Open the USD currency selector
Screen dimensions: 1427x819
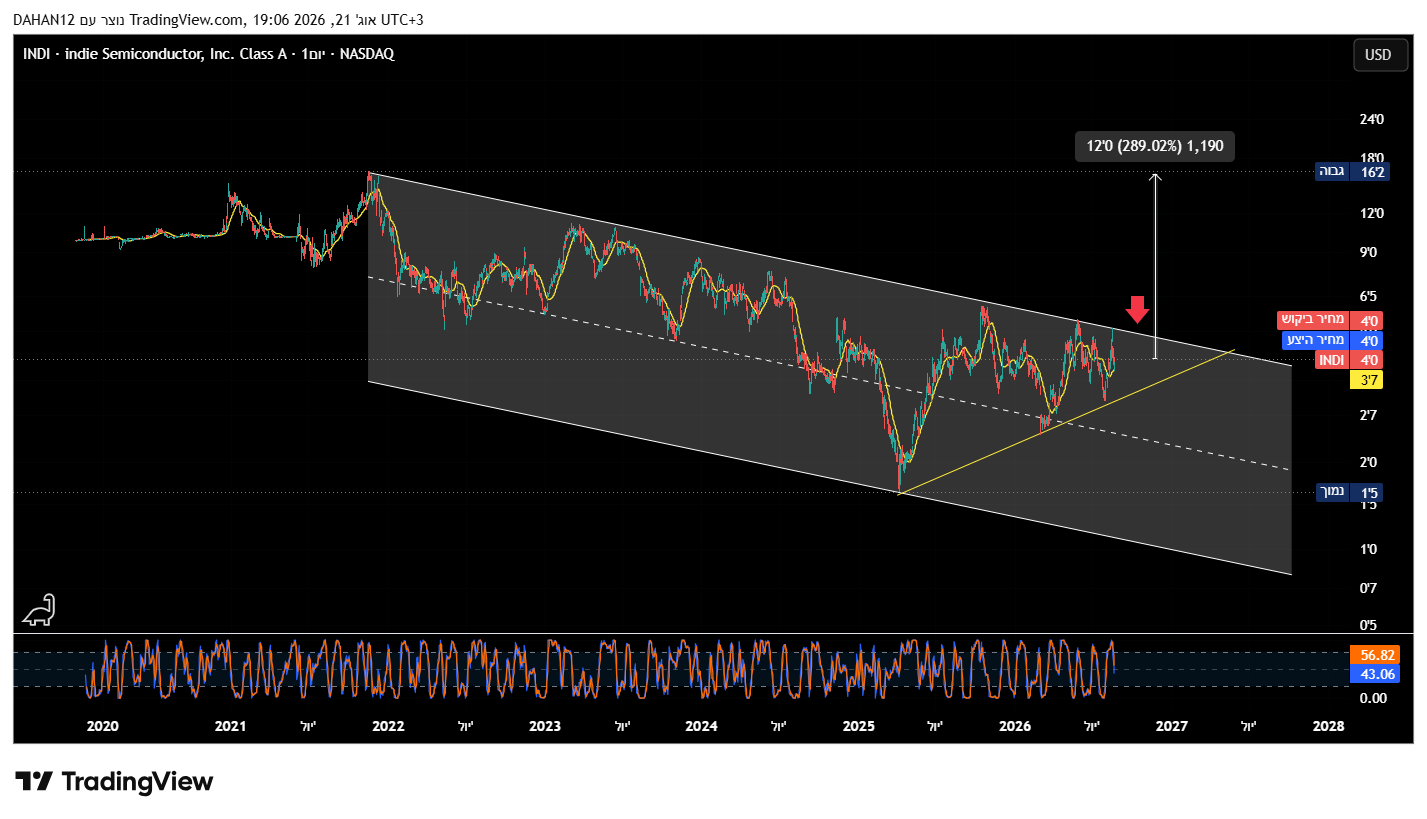click(x=1378, y=55)
